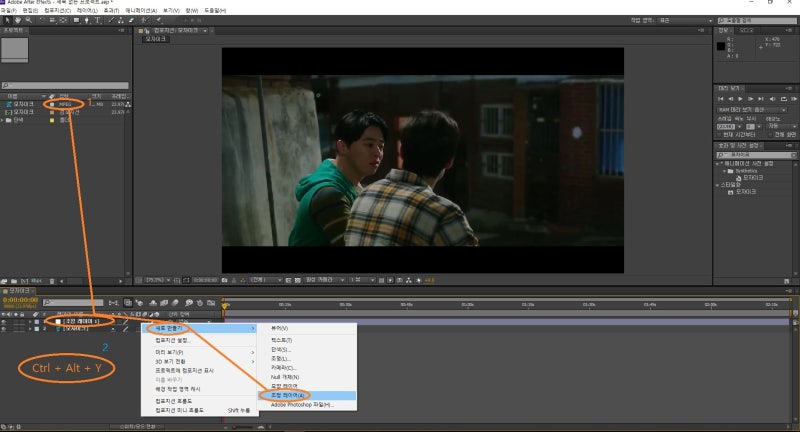800x432 pixels.
Task: Hide layer 2 using its eye icon
Action: point(4,329)
